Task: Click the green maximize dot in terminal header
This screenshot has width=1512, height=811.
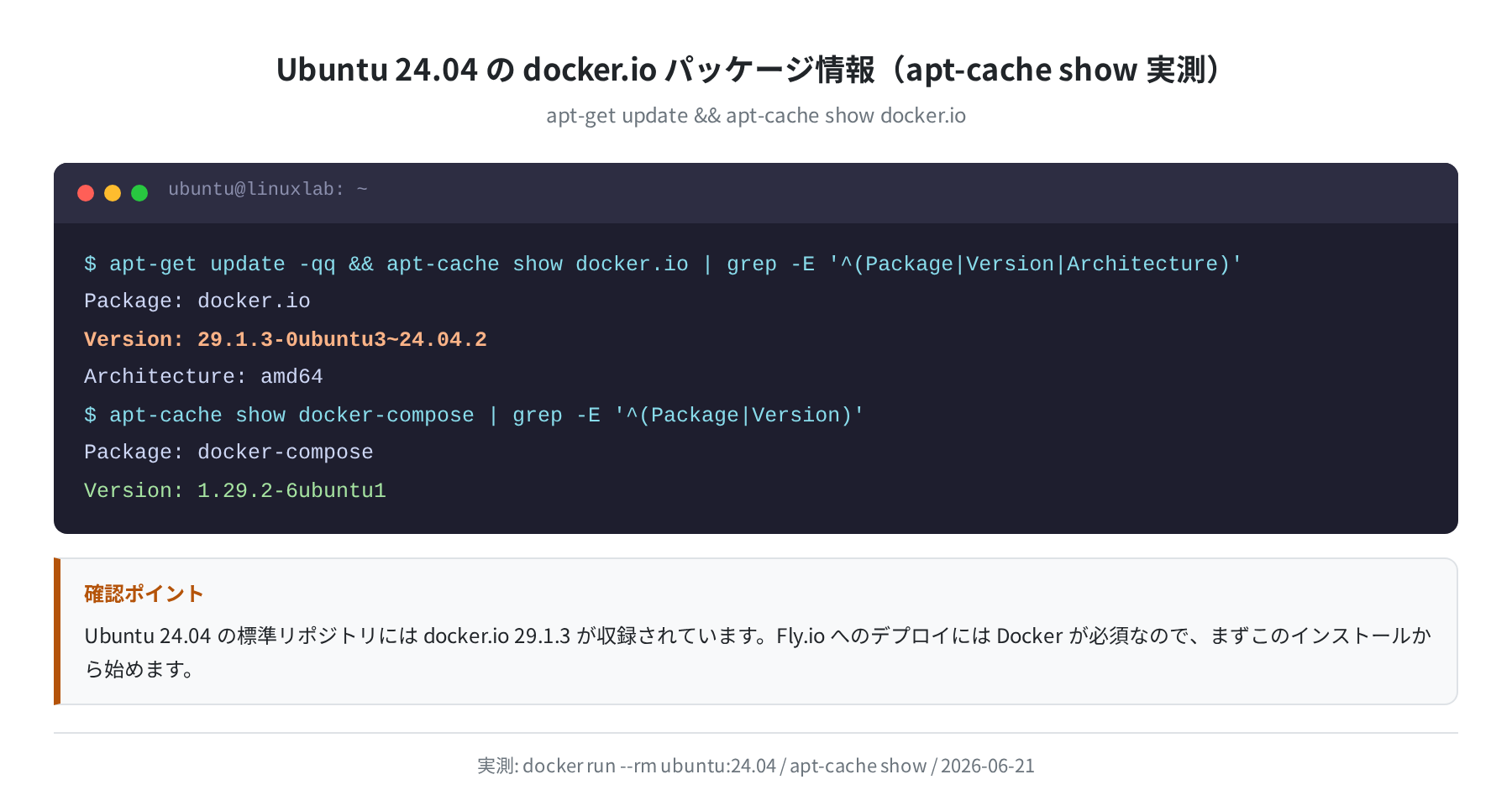Action: tap(139, 193)
